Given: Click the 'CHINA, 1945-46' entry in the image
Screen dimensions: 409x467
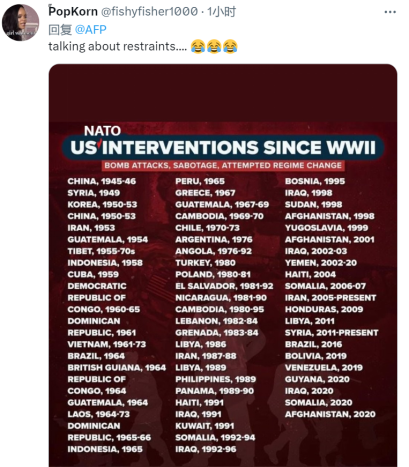Looking at the screenshot, I should pyautogui.click(x=102, y=181).
